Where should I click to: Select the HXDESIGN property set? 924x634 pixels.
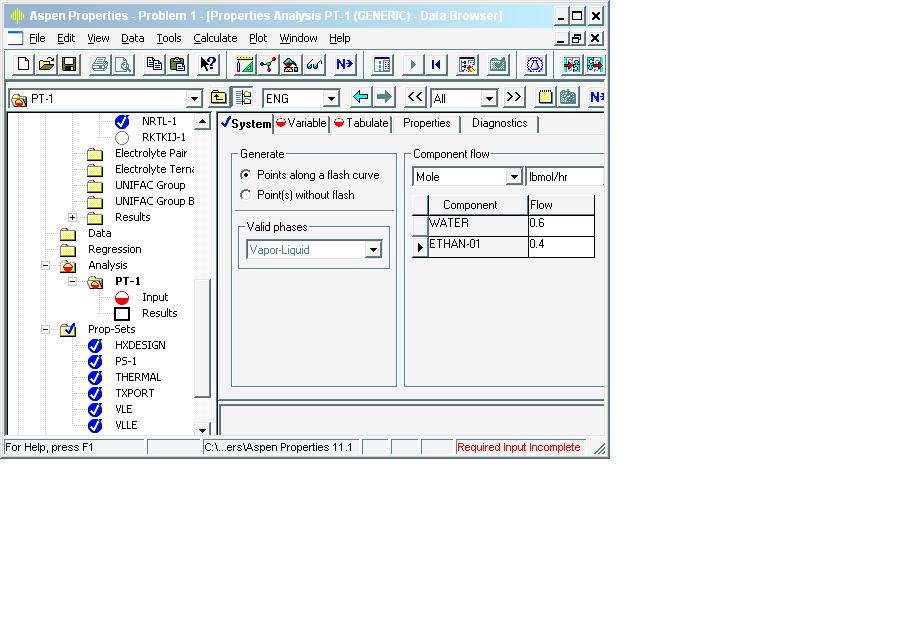[x=140, y=345]
